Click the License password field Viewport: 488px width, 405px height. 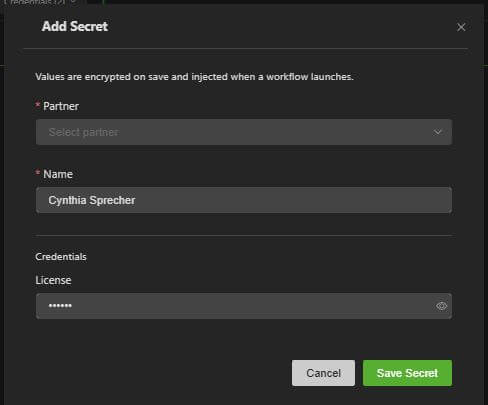244,306
